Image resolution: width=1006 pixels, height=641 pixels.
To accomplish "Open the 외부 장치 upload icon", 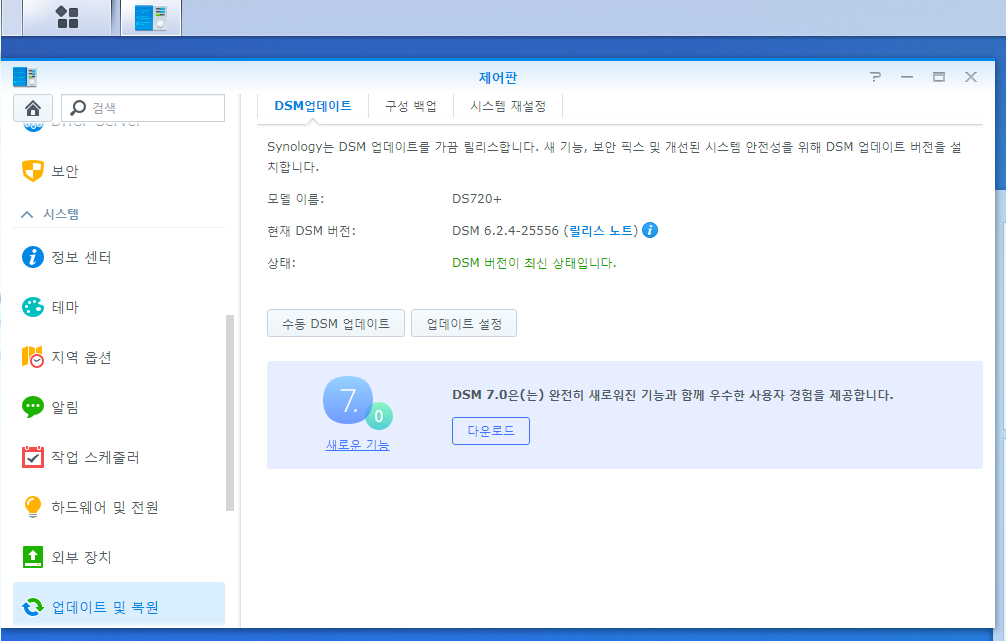I will (x=33, y=557).
